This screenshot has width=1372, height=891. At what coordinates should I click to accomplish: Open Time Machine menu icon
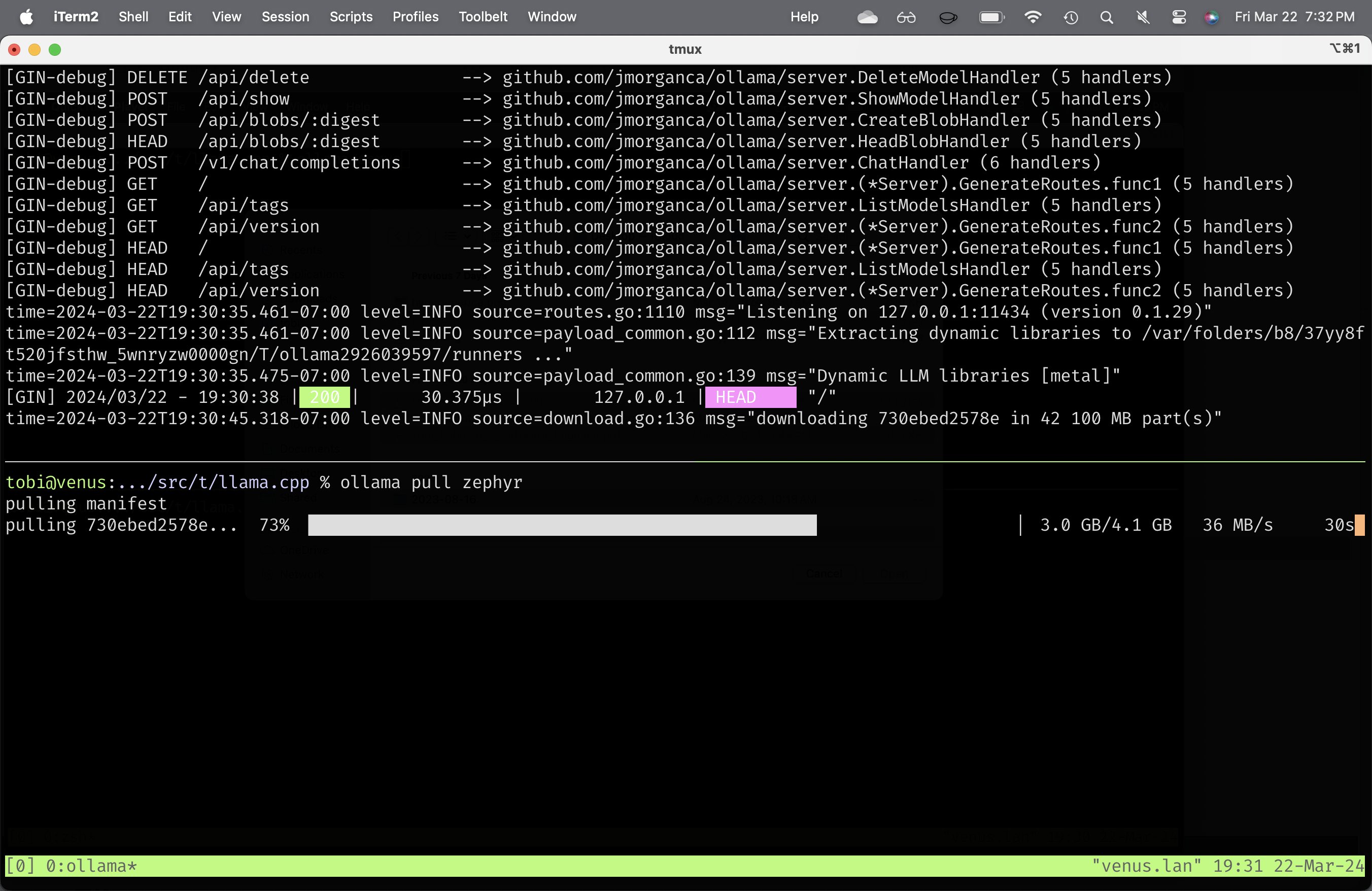point(1071,17)
